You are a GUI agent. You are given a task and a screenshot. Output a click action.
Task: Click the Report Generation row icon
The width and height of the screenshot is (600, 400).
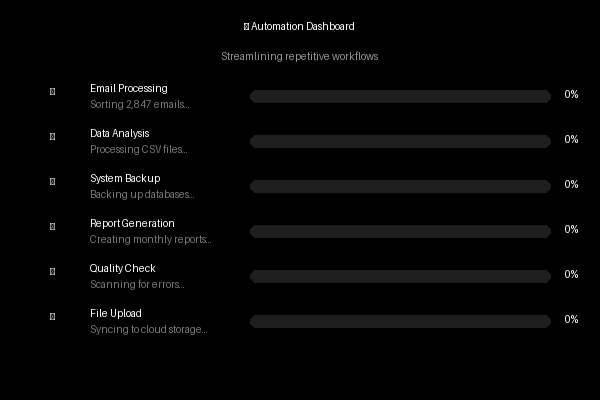point(52,227)
